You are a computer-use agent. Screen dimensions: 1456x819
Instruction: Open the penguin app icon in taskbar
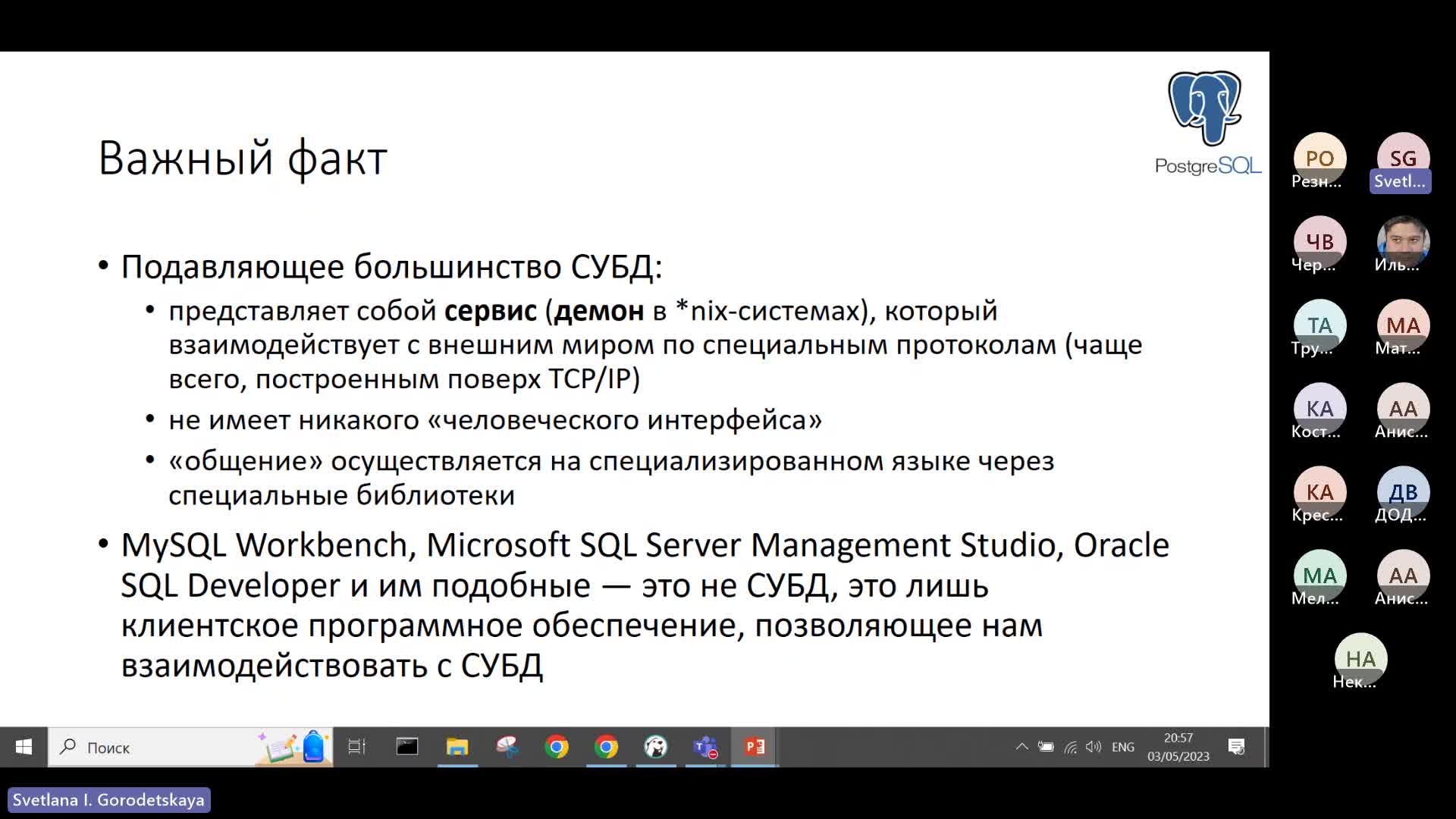656,747
